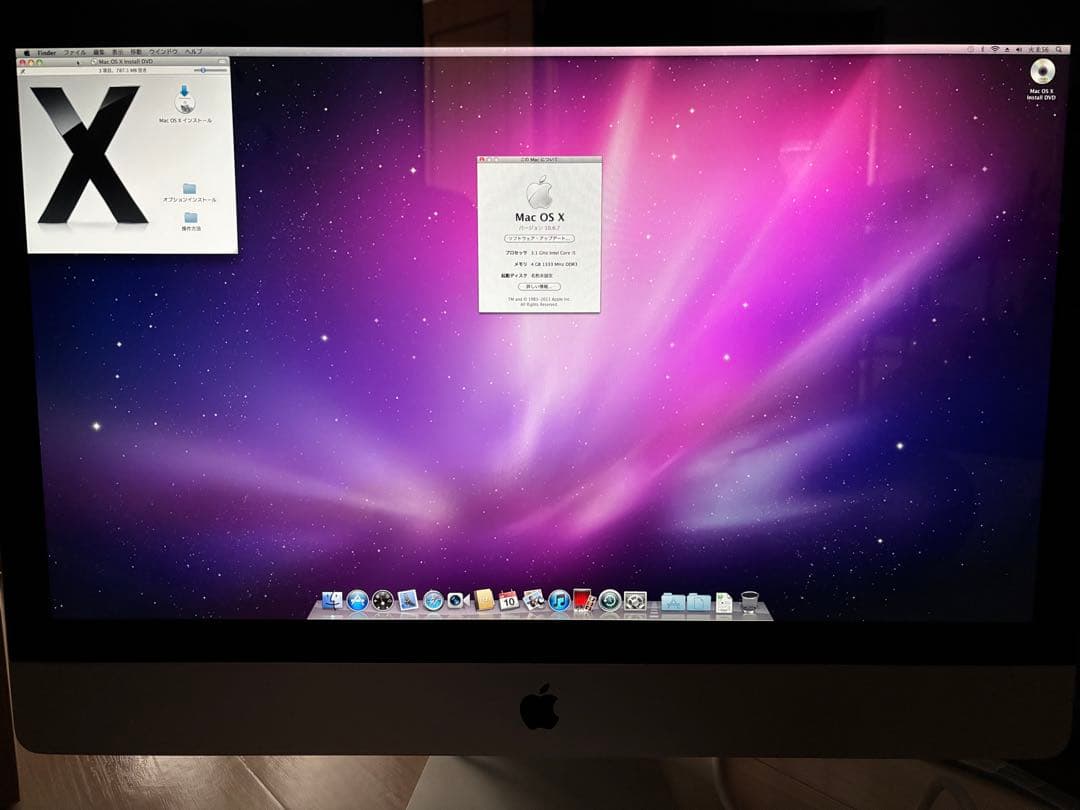Click the ソフトウェア・アップデート button

coord(538,238)
